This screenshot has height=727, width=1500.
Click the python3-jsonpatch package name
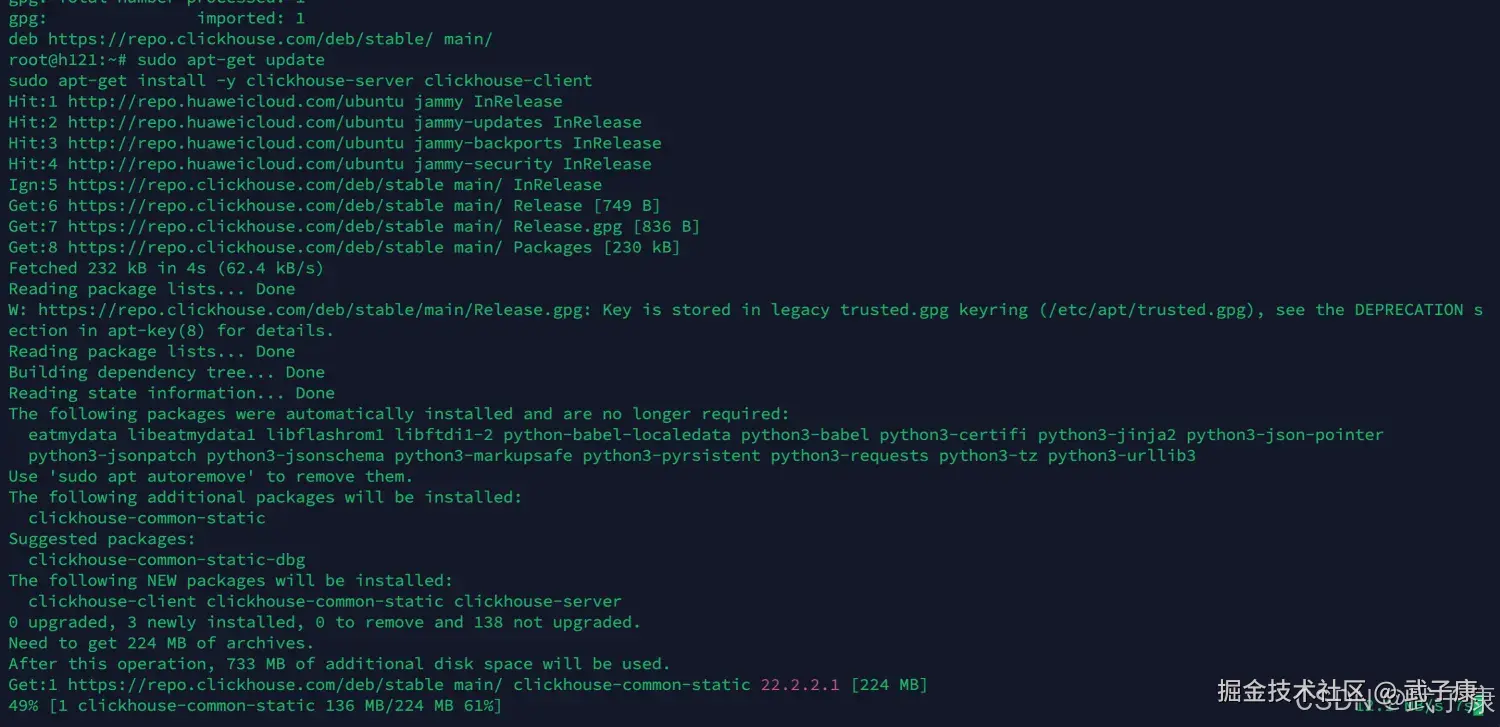(112, 456)
